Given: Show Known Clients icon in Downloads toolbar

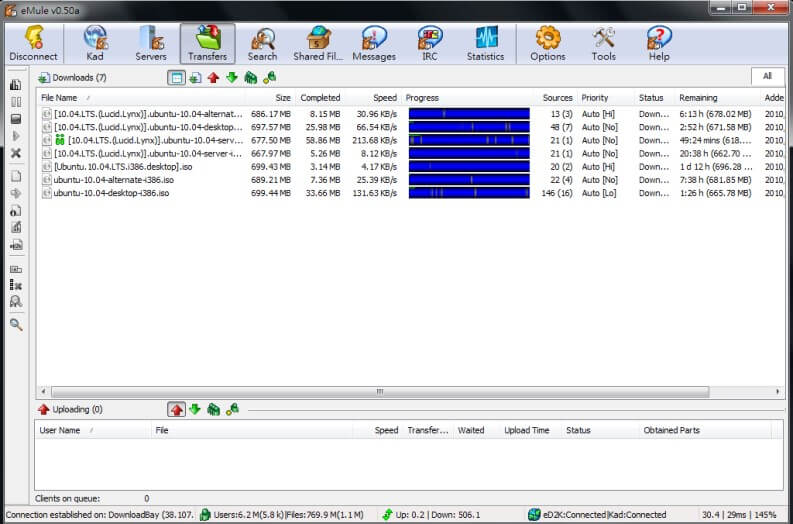Looking at the screenshot, I should (x=270, y=78).
